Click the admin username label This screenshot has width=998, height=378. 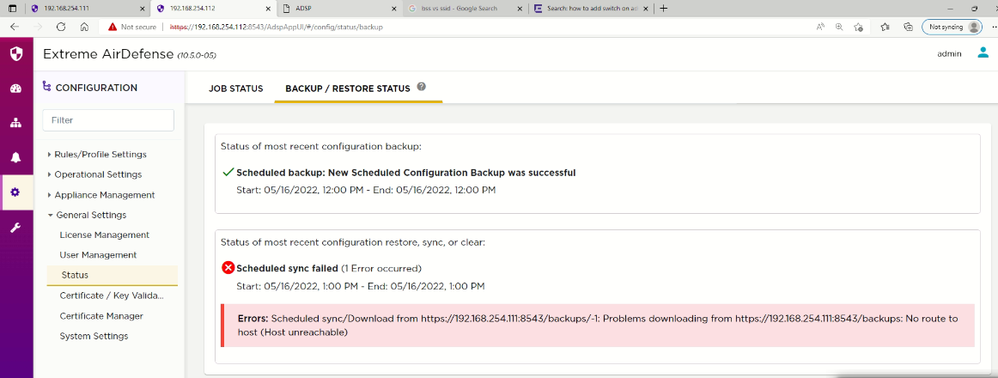(949, 54)
